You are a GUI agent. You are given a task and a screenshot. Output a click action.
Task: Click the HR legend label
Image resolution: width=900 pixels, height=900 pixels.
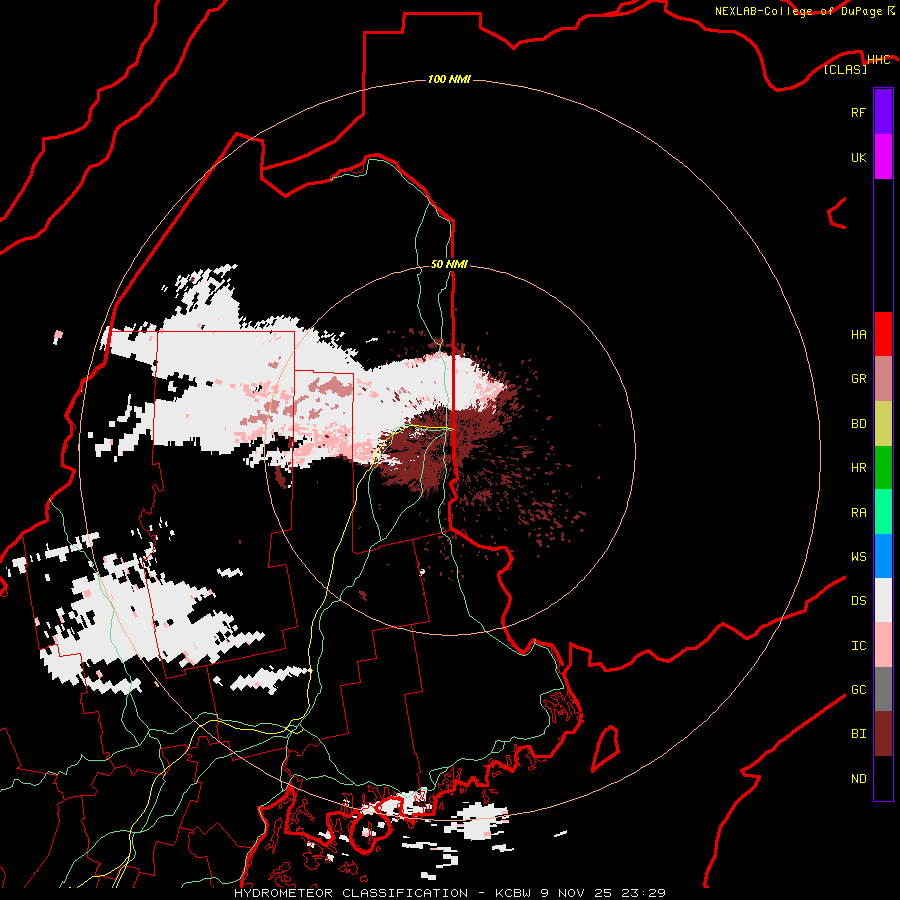click(x=858, y=468)
